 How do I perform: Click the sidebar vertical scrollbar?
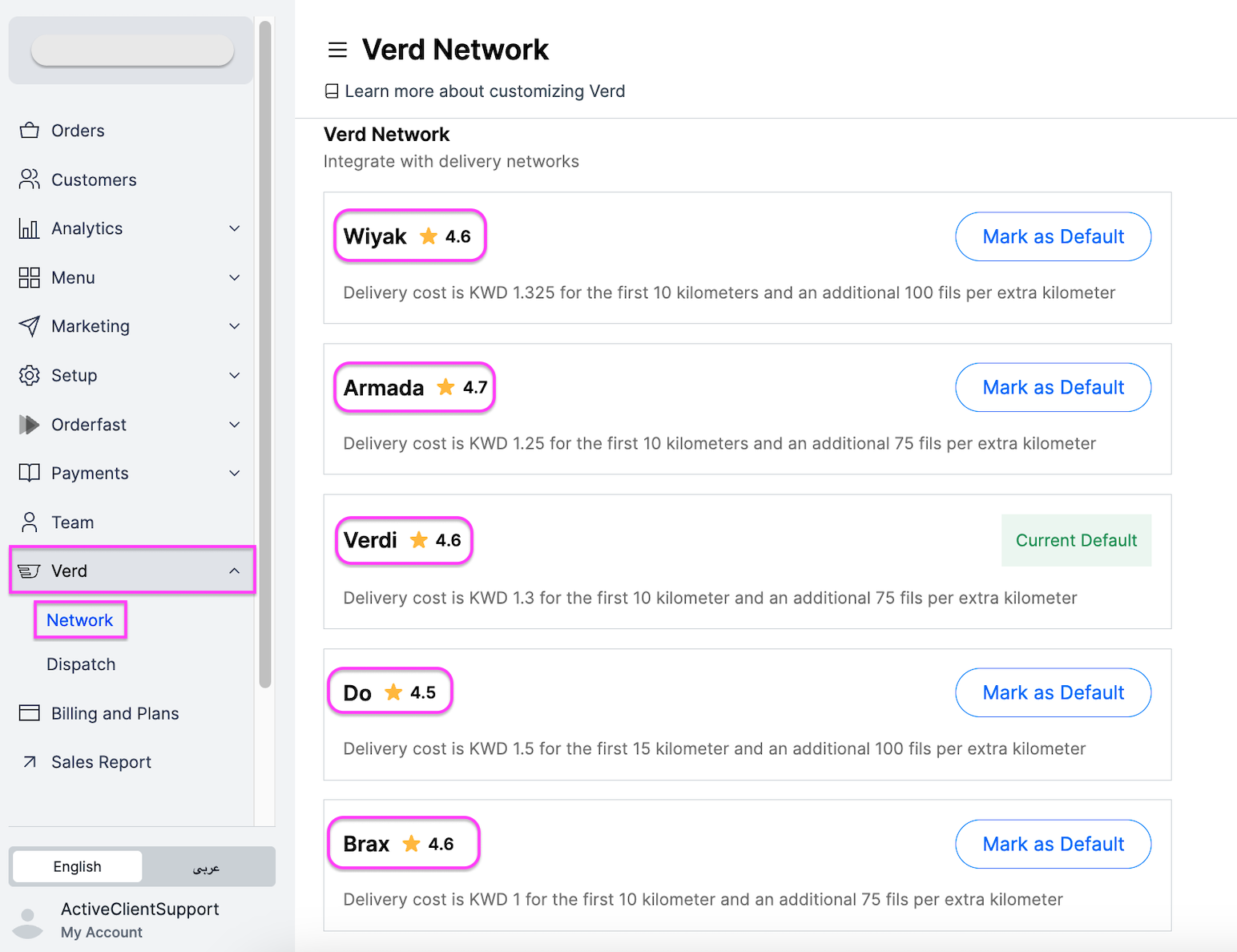point(265,354)
